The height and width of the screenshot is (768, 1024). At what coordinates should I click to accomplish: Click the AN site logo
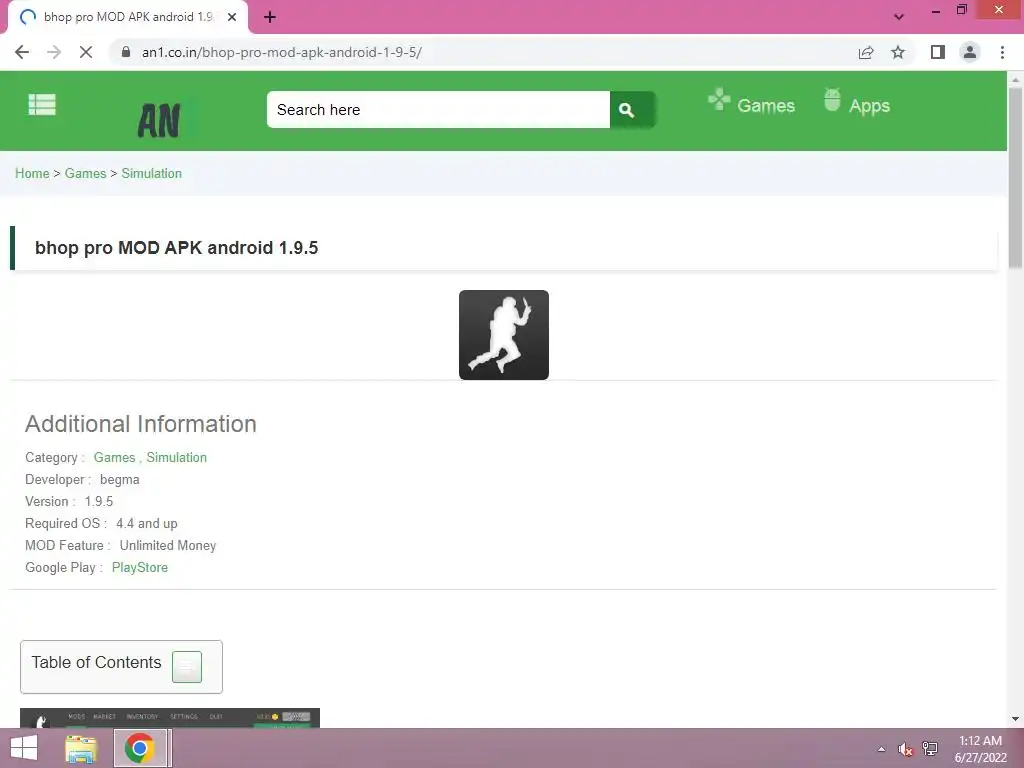pos(159,121)
